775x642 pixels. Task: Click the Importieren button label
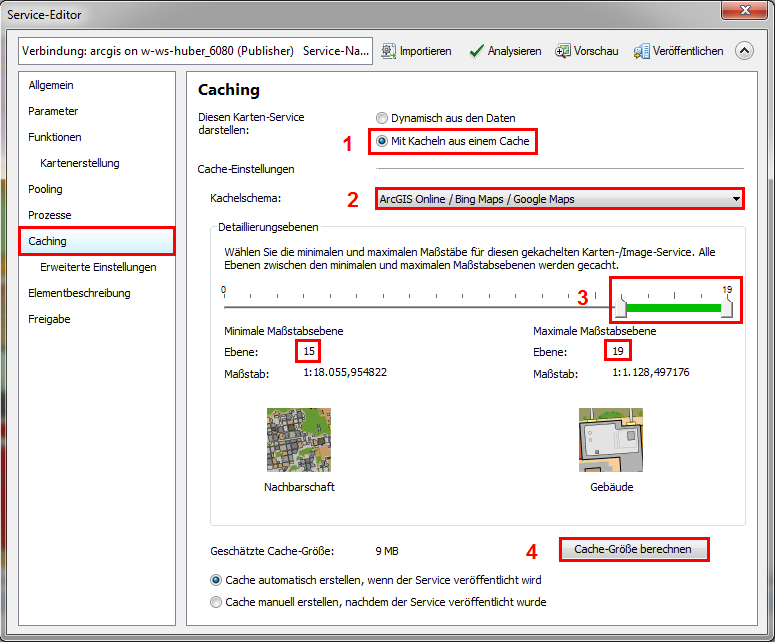point(426,51)
